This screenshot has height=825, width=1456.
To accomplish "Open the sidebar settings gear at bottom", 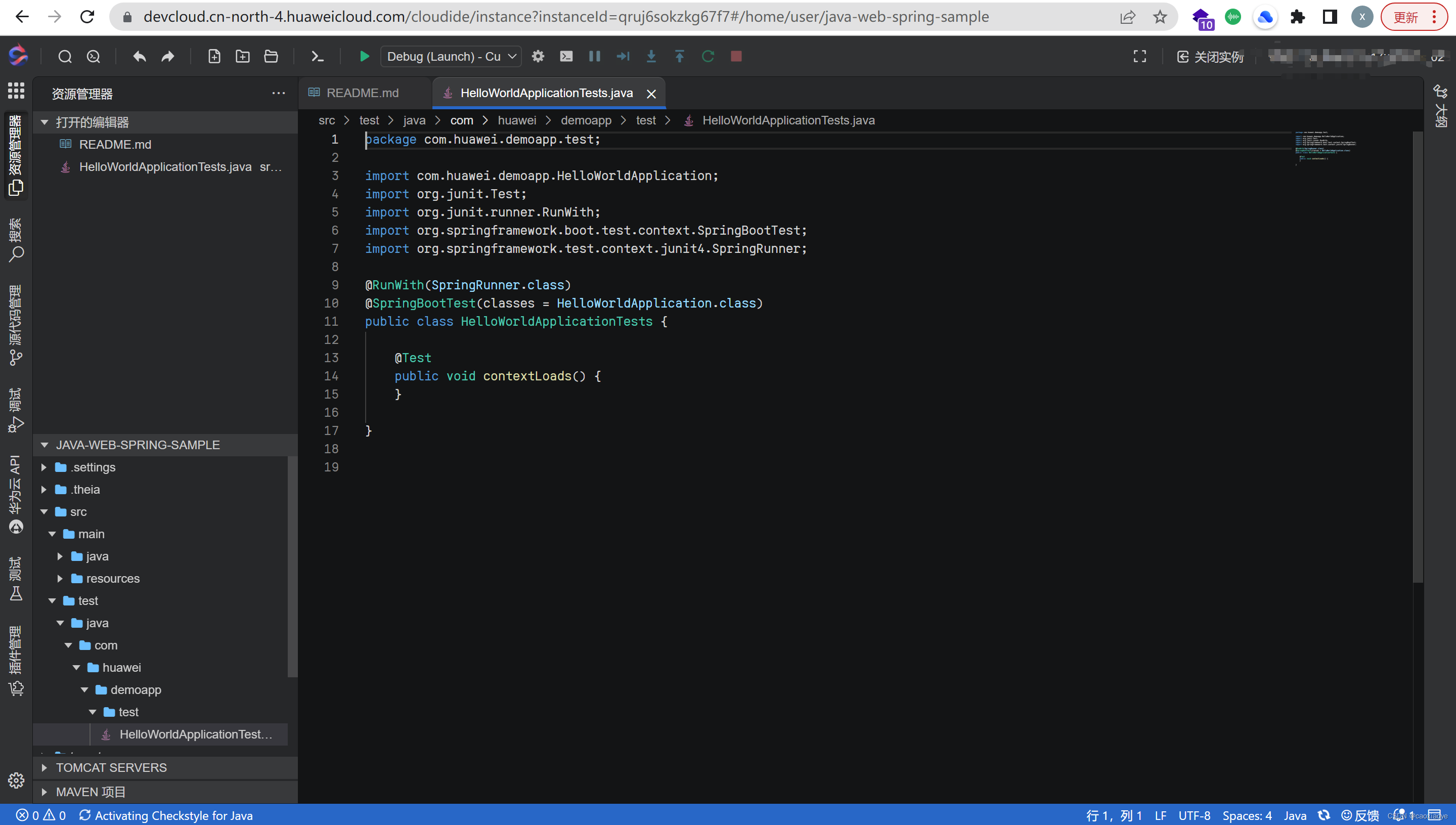I will click(16, 780).
